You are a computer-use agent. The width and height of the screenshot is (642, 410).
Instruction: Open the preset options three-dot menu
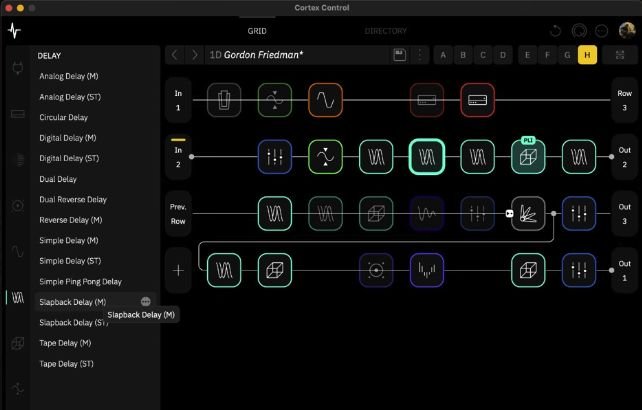pos(420,55)
